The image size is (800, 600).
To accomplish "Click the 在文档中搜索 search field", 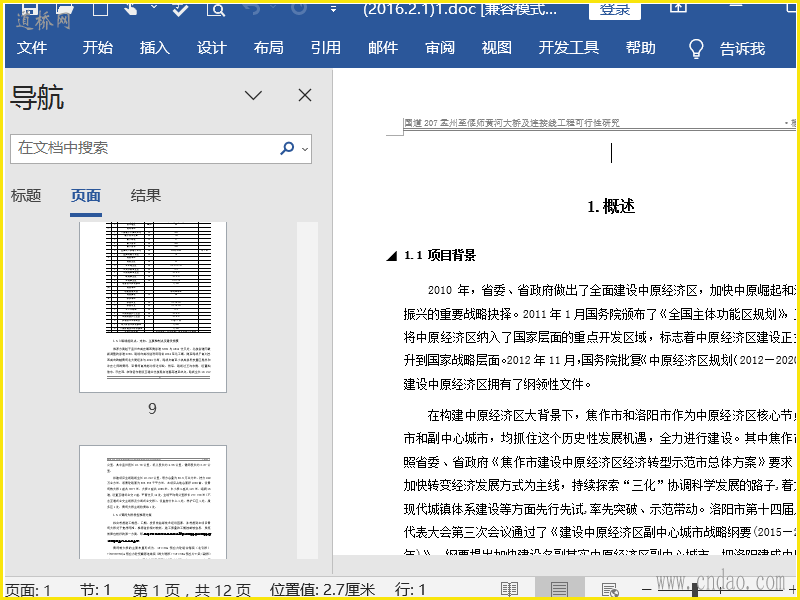I will pyautogui.click(x=161, y=148).
